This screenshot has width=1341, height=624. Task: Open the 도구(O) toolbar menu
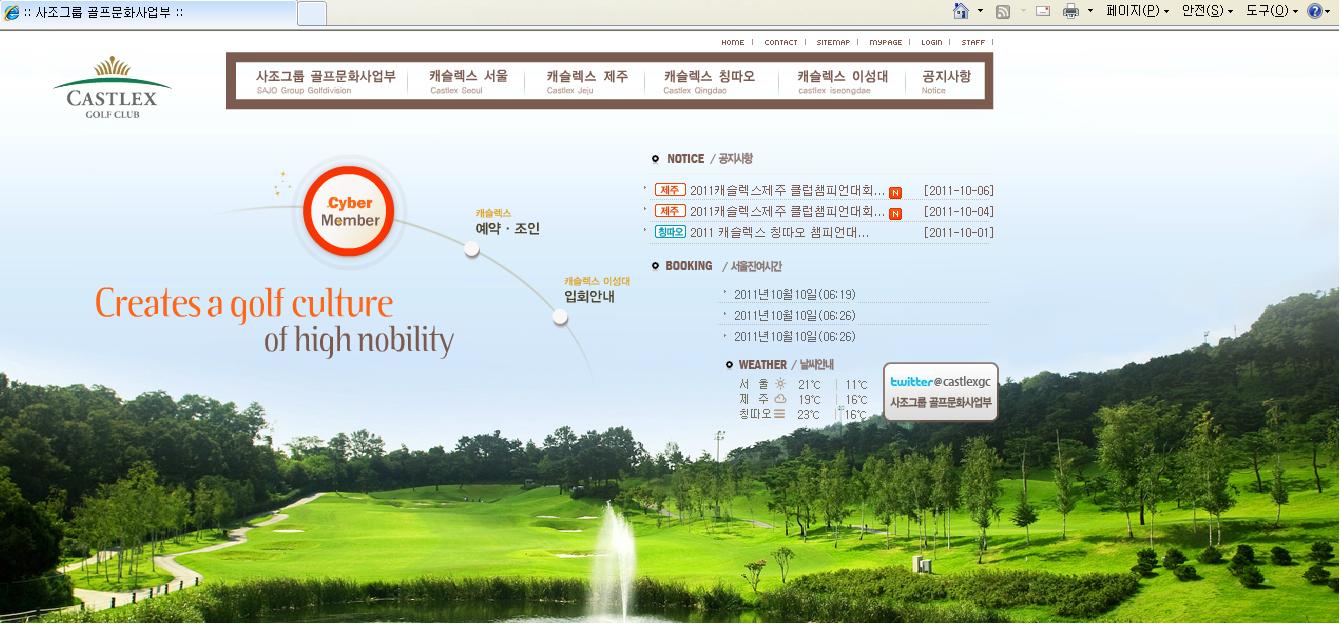pyautogui.click(x=1272, y=11)
